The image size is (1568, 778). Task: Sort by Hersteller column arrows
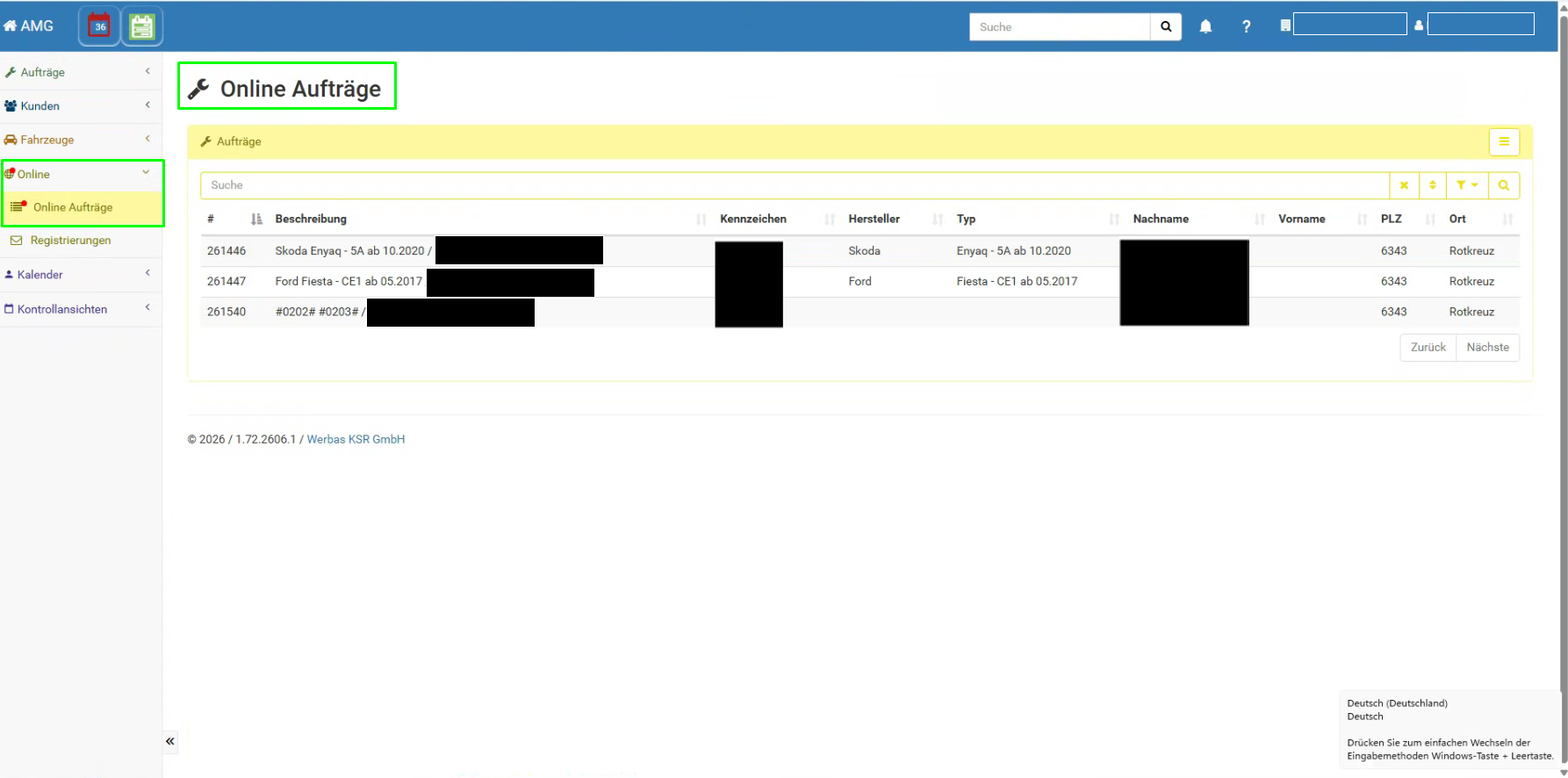click(938, 220)
